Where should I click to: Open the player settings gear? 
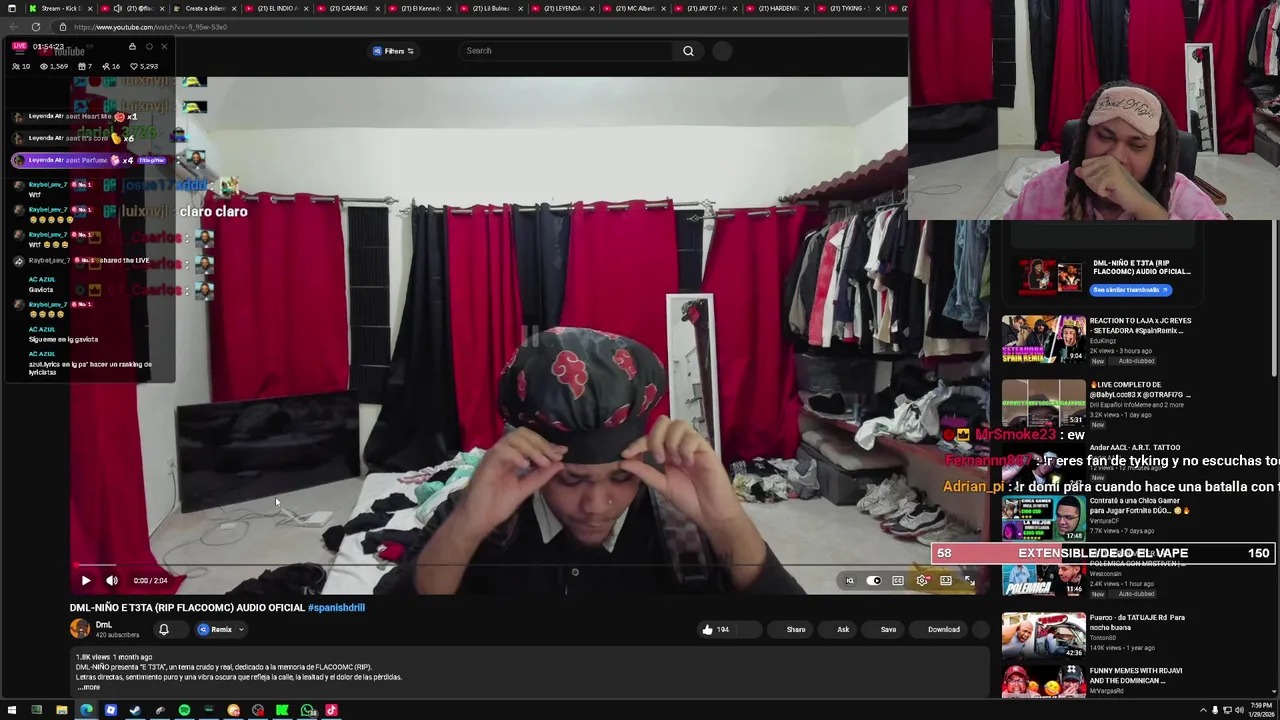click(x=922, y=580)
